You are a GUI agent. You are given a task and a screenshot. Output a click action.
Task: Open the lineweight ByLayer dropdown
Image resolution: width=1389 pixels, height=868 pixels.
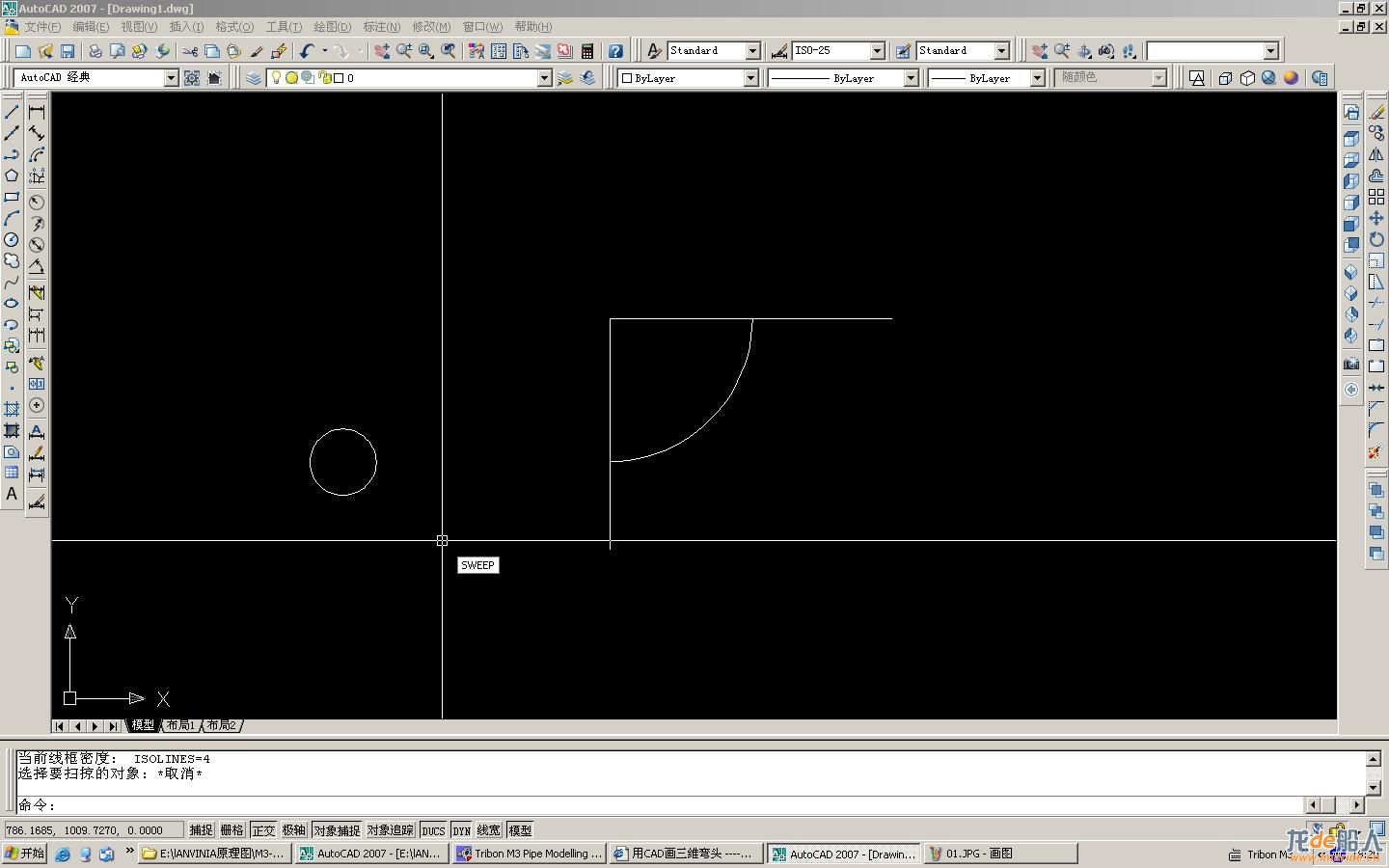click(1038, 78)
